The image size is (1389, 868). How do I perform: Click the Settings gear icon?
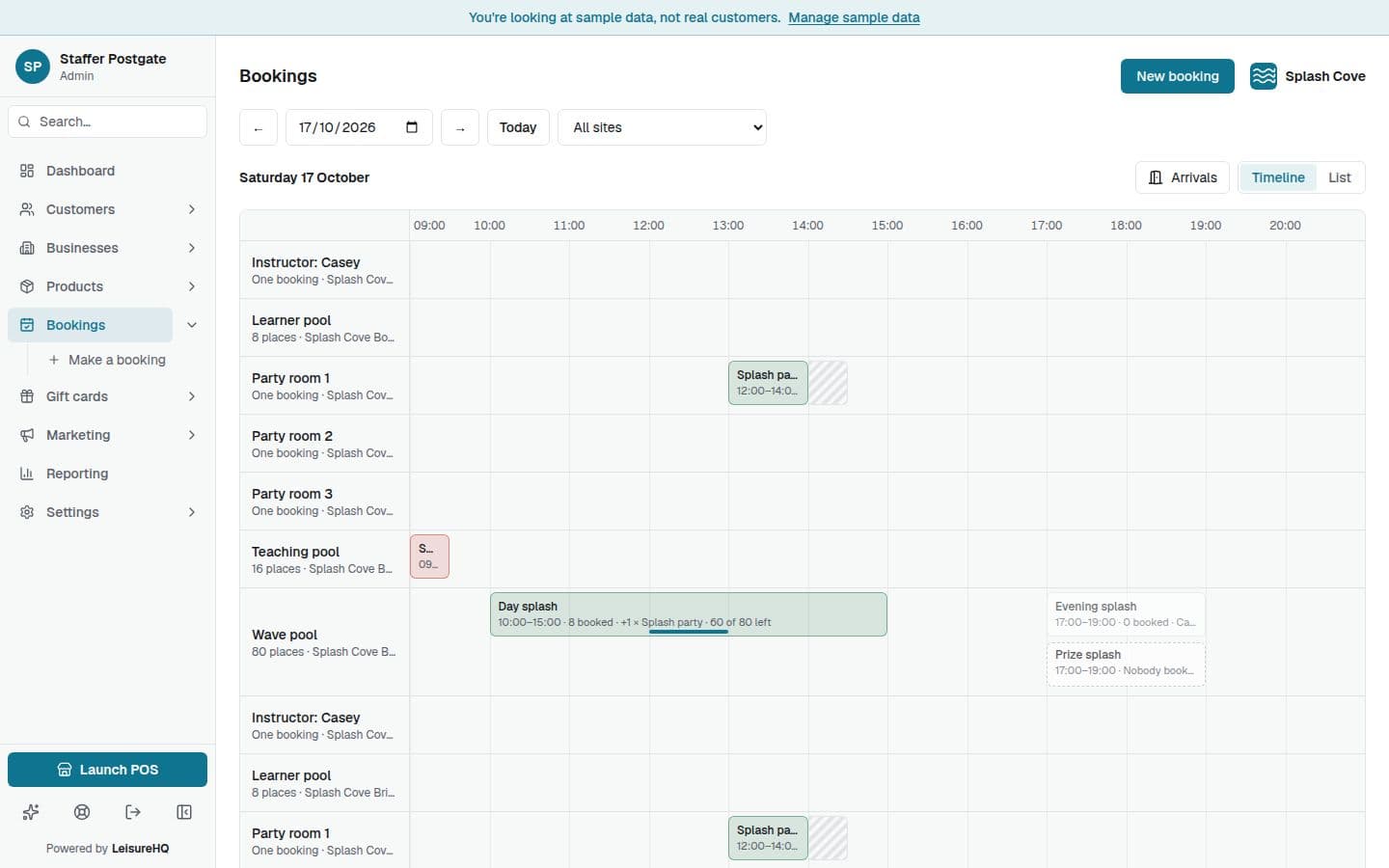click(x=27, y=512)
